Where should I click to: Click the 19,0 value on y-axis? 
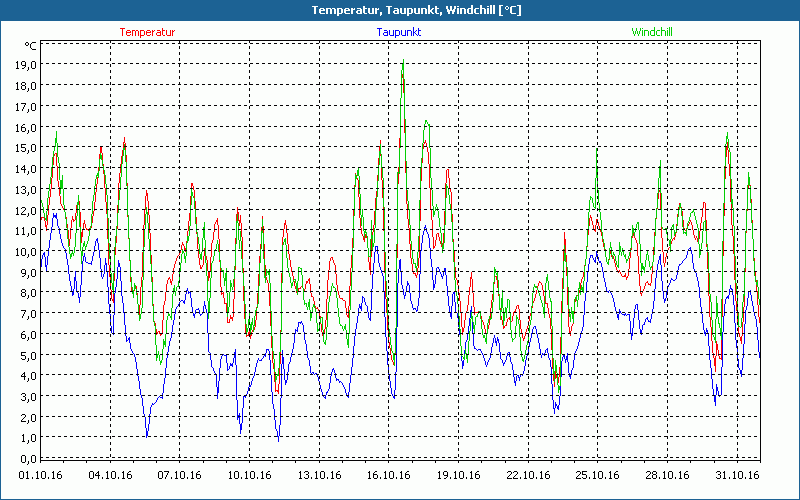coord(27,65)
